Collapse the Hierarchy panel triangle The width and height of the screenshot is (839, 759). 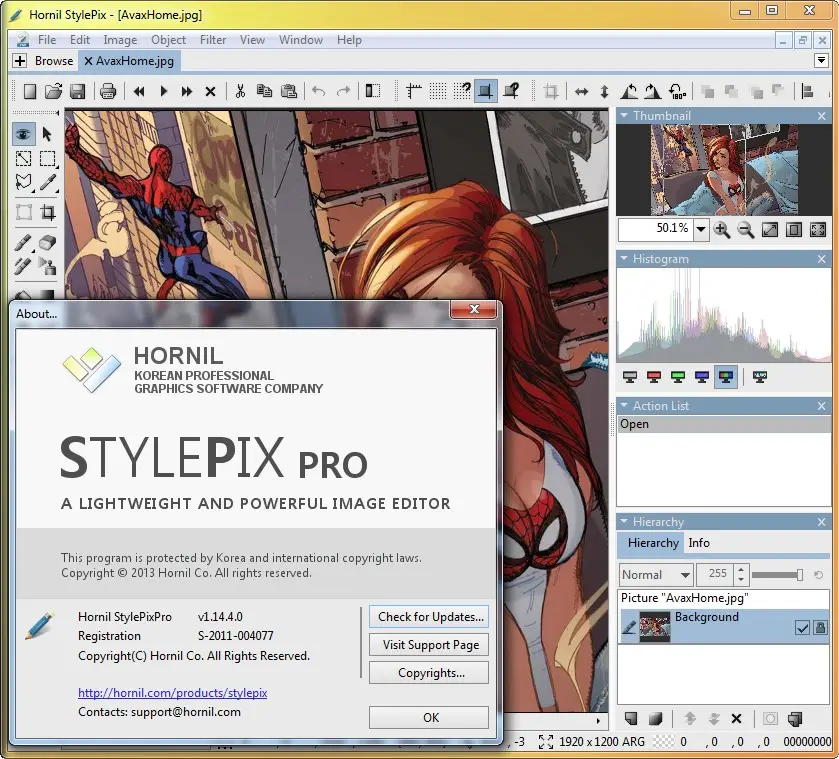point(623,521)
